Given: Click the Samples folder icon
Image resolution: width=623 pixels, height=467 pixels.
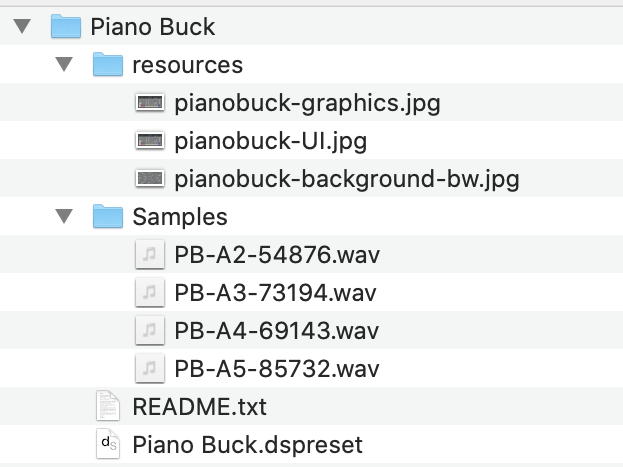Looking at the screenshot, I should click(107, 217).
